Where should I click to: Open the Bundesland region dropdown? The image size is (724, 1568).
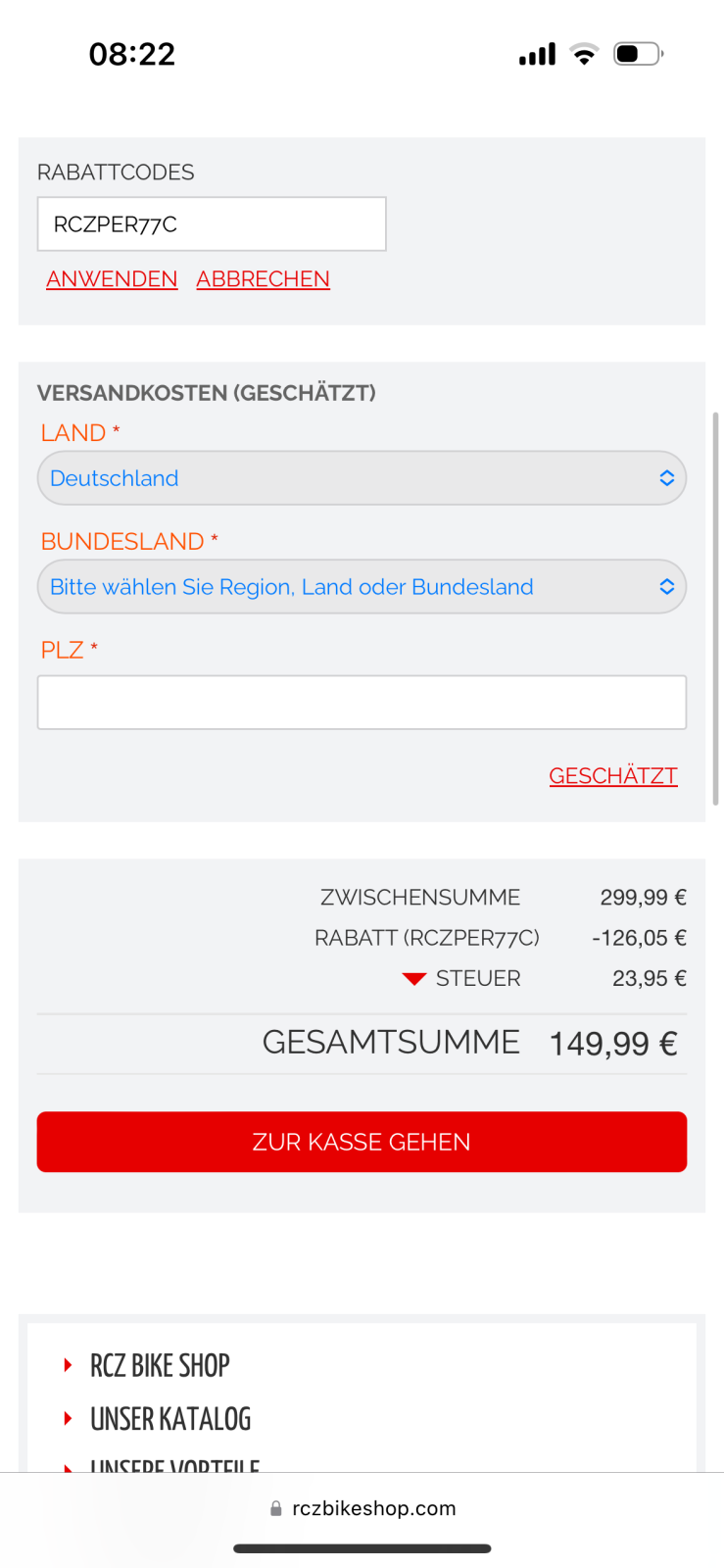362,587
